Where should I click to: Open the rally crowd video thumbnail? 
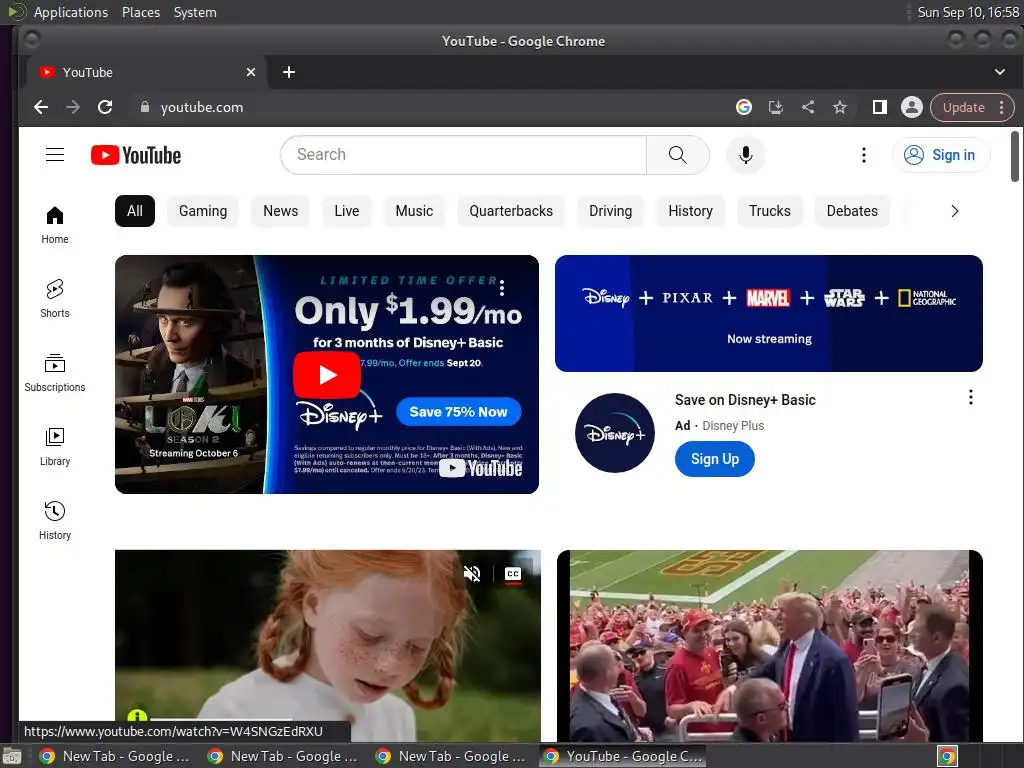coord(769,645)
